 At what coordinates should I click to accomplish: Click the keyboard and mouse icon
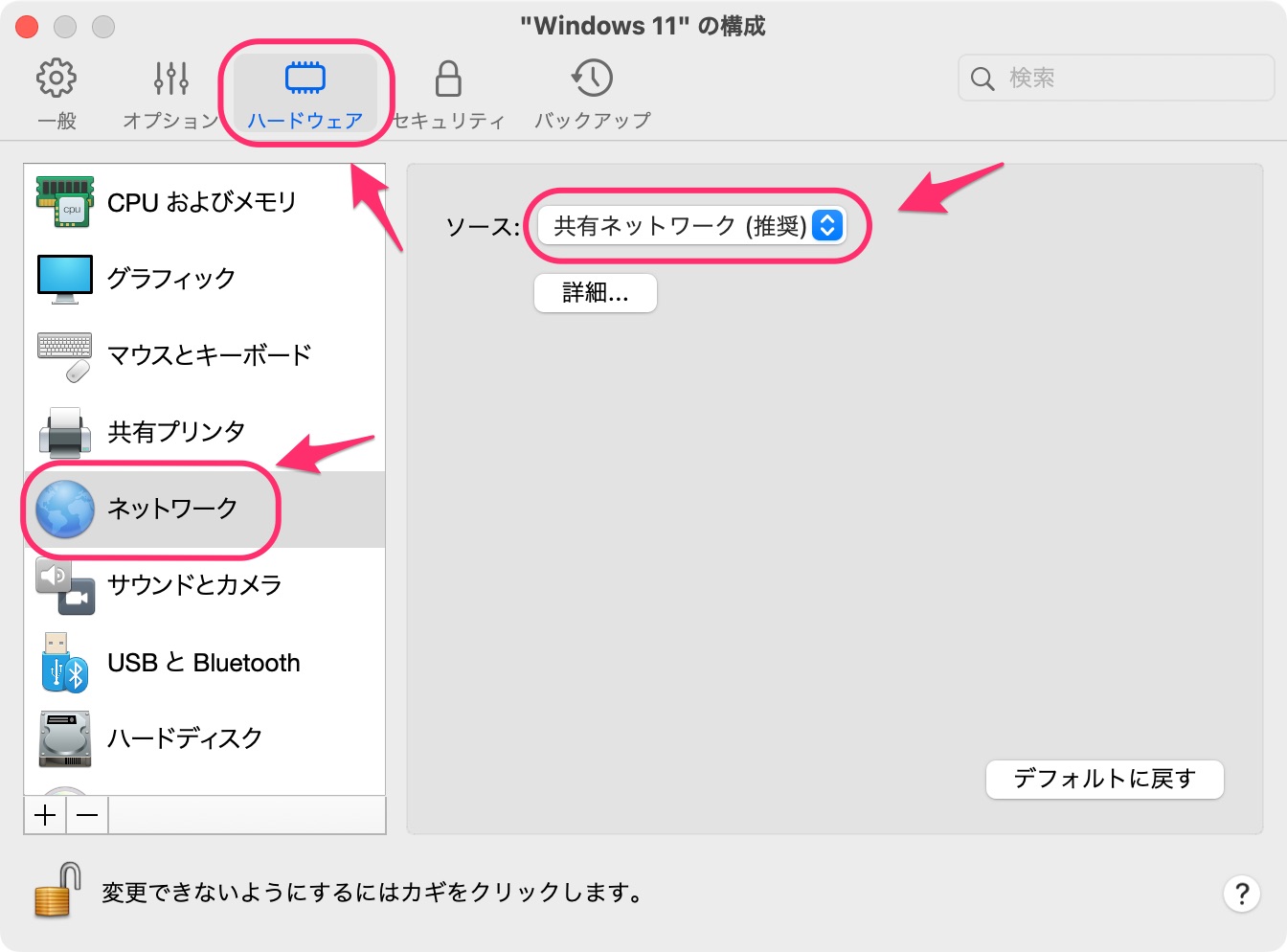click(x=65, y=356)
